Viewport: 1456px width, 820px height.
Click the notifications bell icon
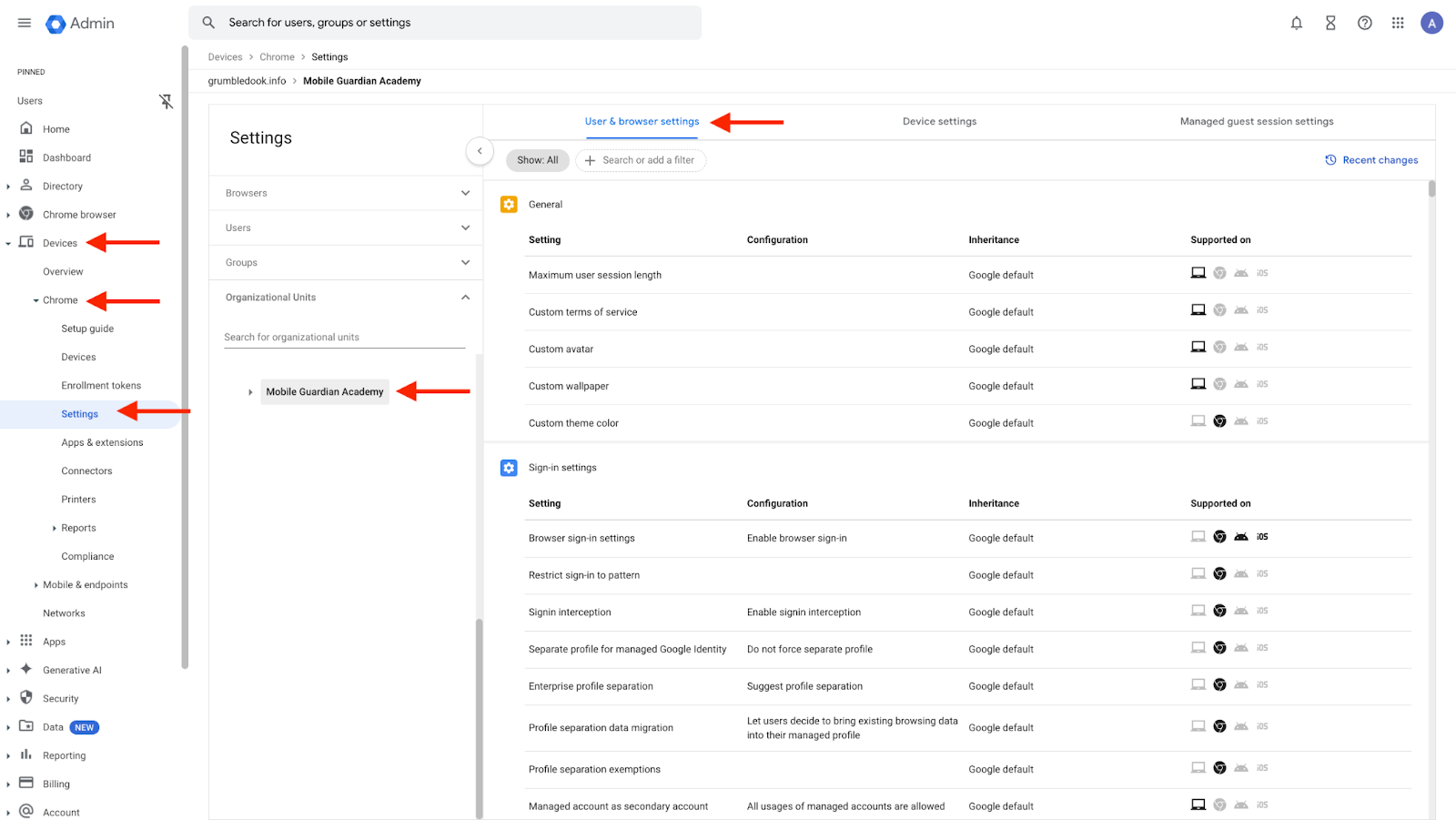point(1296,24)
